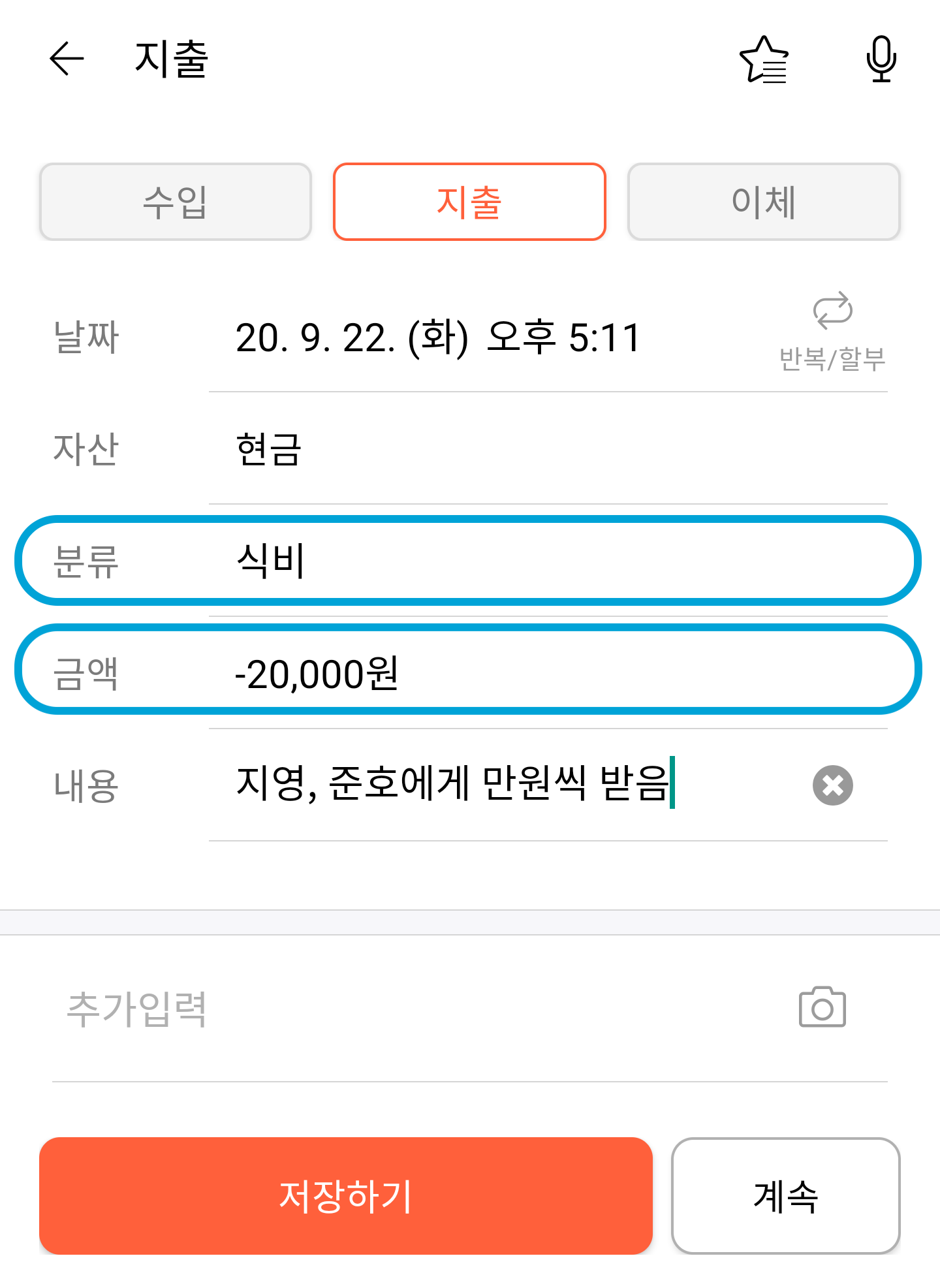Clear the 내용 text with X icon
The width and height of the screenshot is (940, 1288).
(x=832, y=785)
